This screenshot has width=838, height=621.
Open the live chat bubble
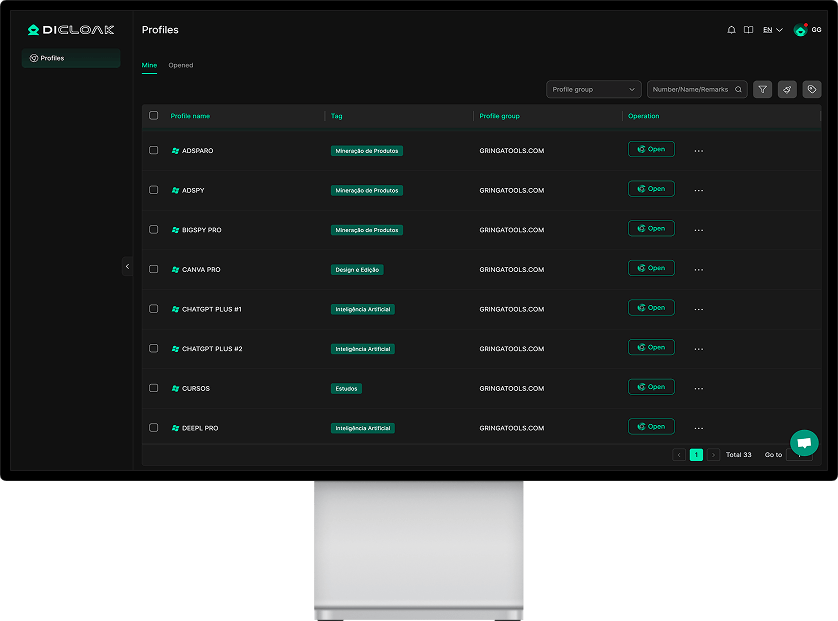[804, 442]
